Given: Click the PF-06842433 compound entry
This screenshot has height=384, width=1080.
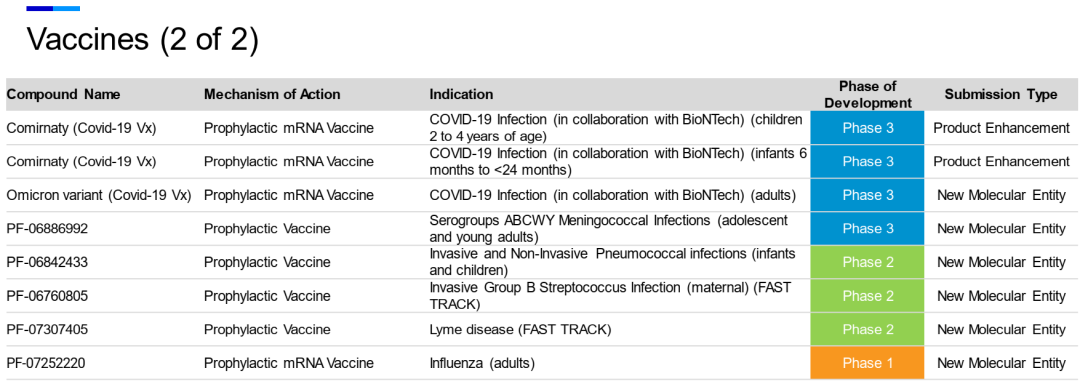Looking at the screenshot, I should [48, 262].
